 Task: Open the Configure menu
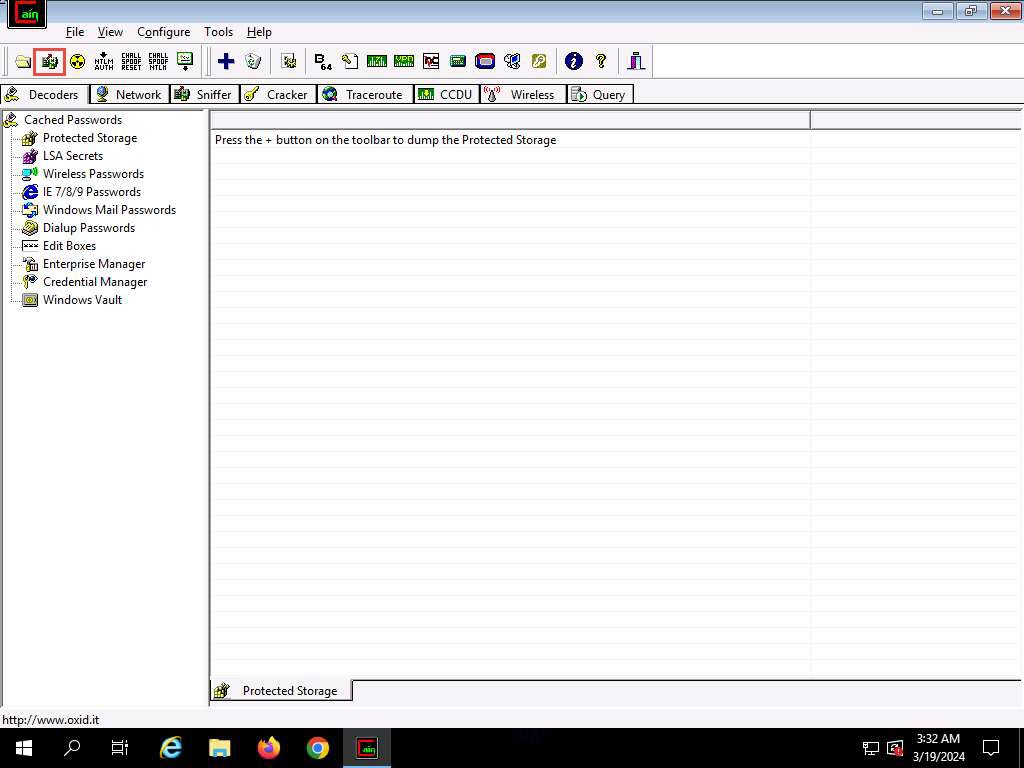163,32
